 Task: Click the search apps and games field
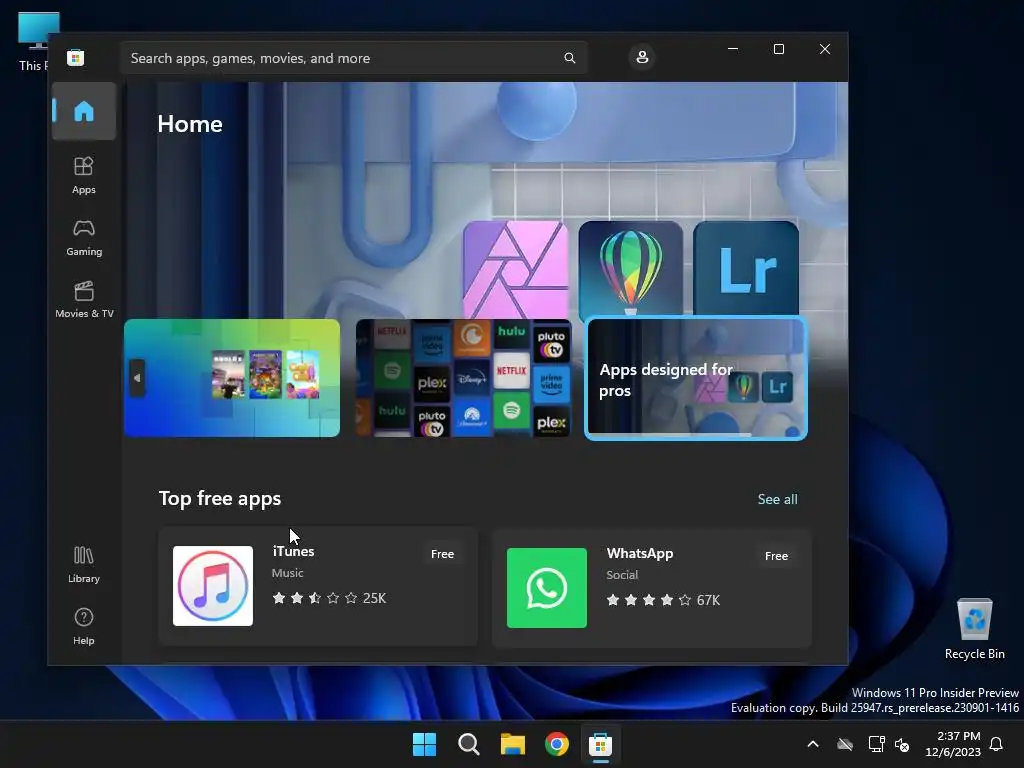[353, 58]
